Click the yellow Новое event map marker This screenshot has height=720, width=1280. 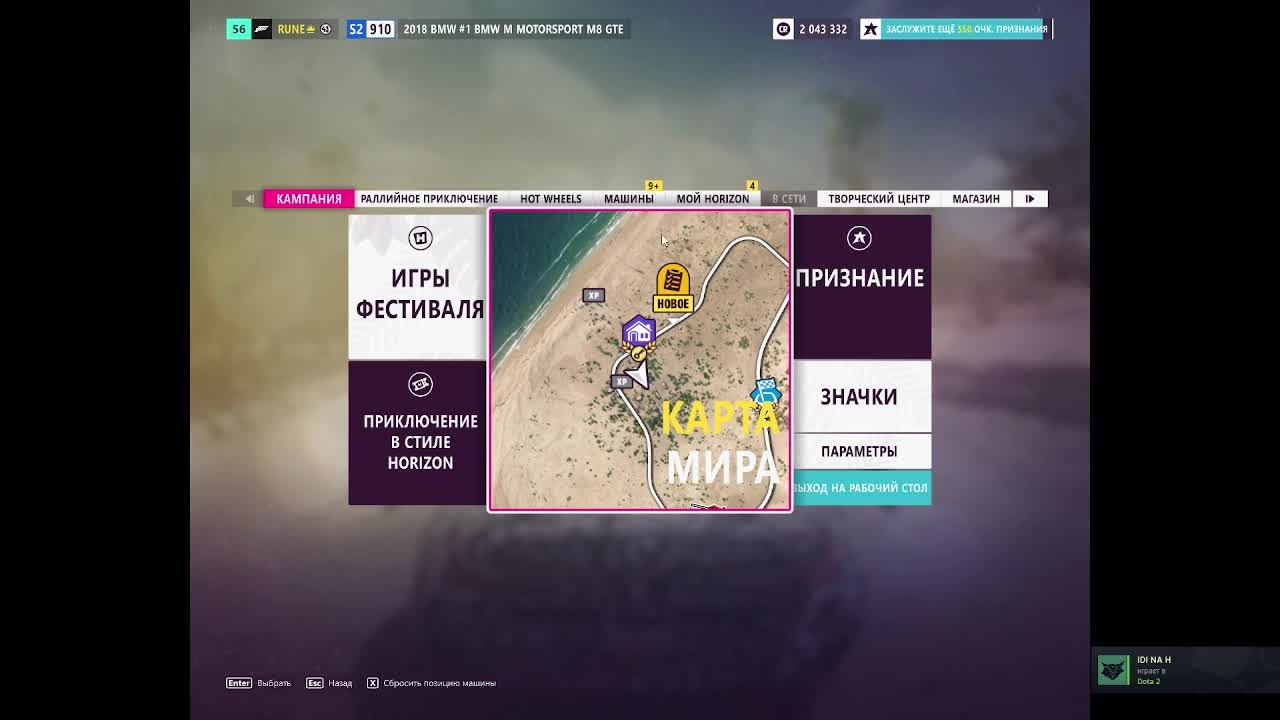[x=673, y=288]
